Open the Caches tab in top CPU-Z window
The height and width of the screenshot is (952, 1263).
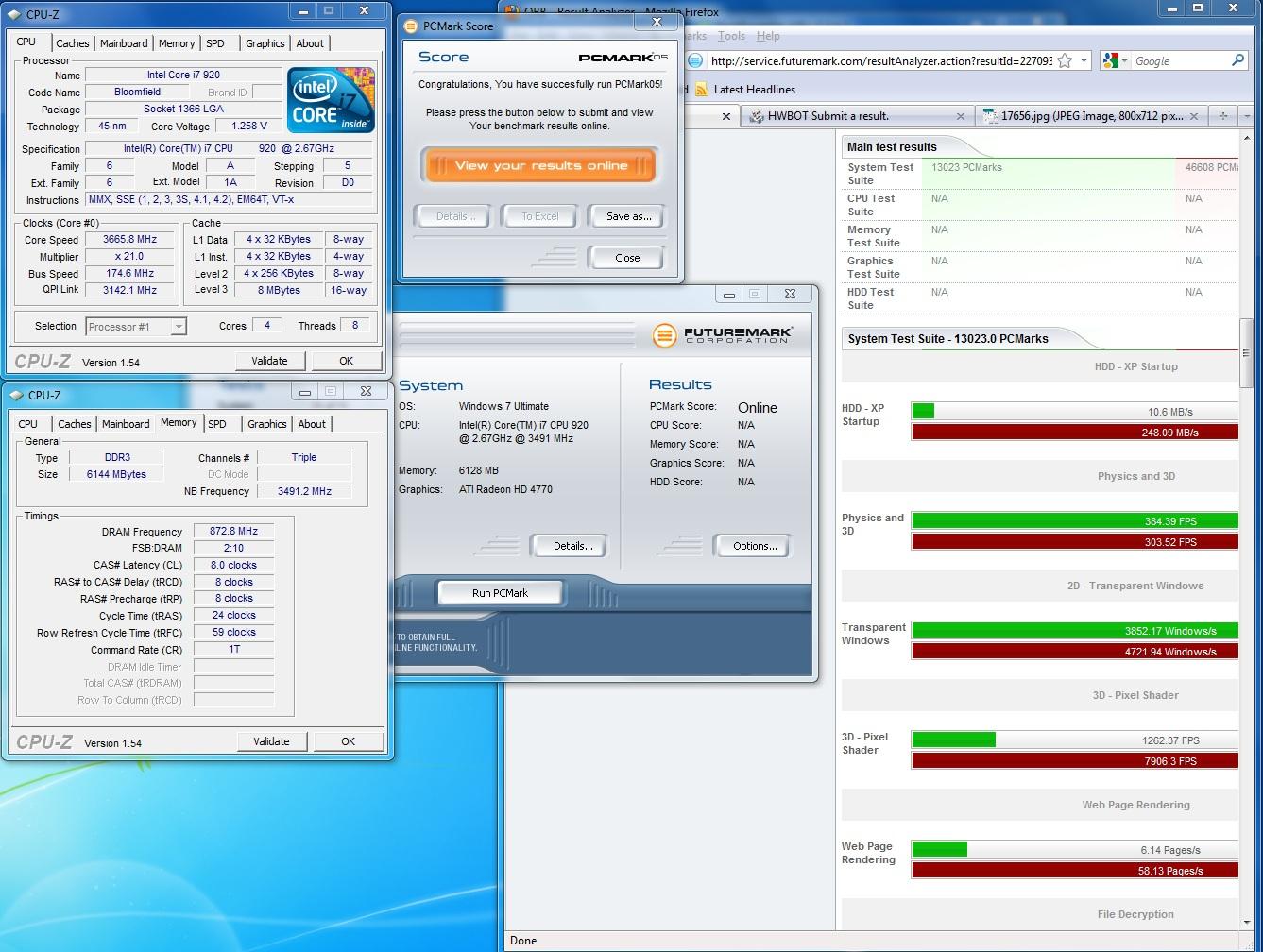coord(72,43)
